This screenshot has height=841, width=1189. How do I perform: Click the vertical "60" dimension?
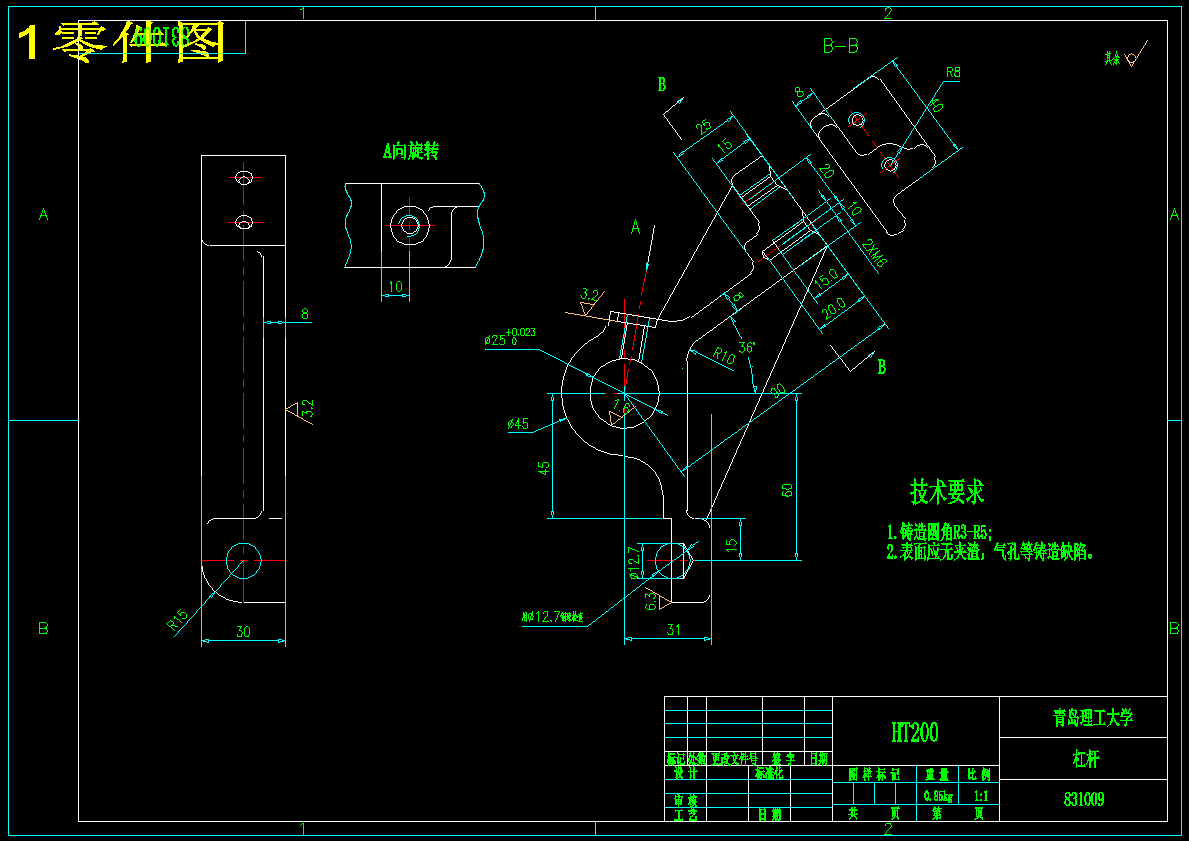coord(787,490)
